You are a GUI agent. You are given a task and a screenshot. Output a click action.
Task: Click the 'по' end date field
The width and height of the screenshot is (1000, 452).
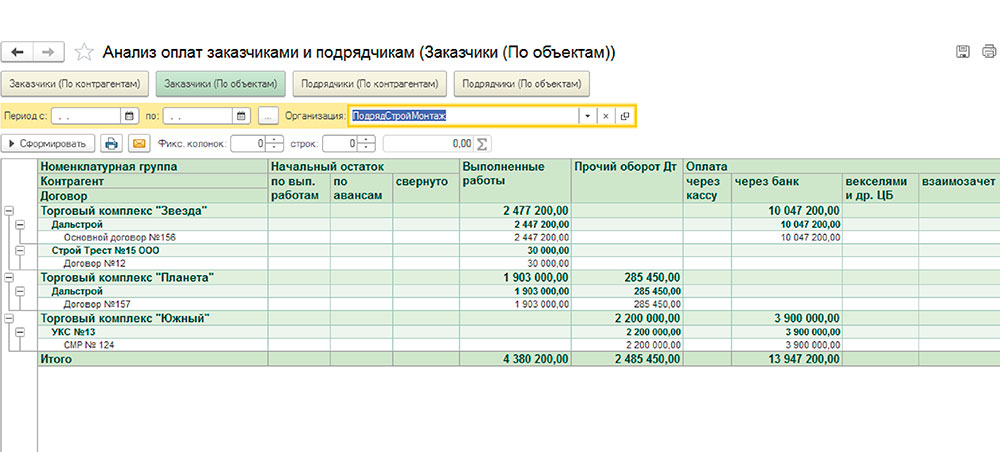tap(200, 116)
